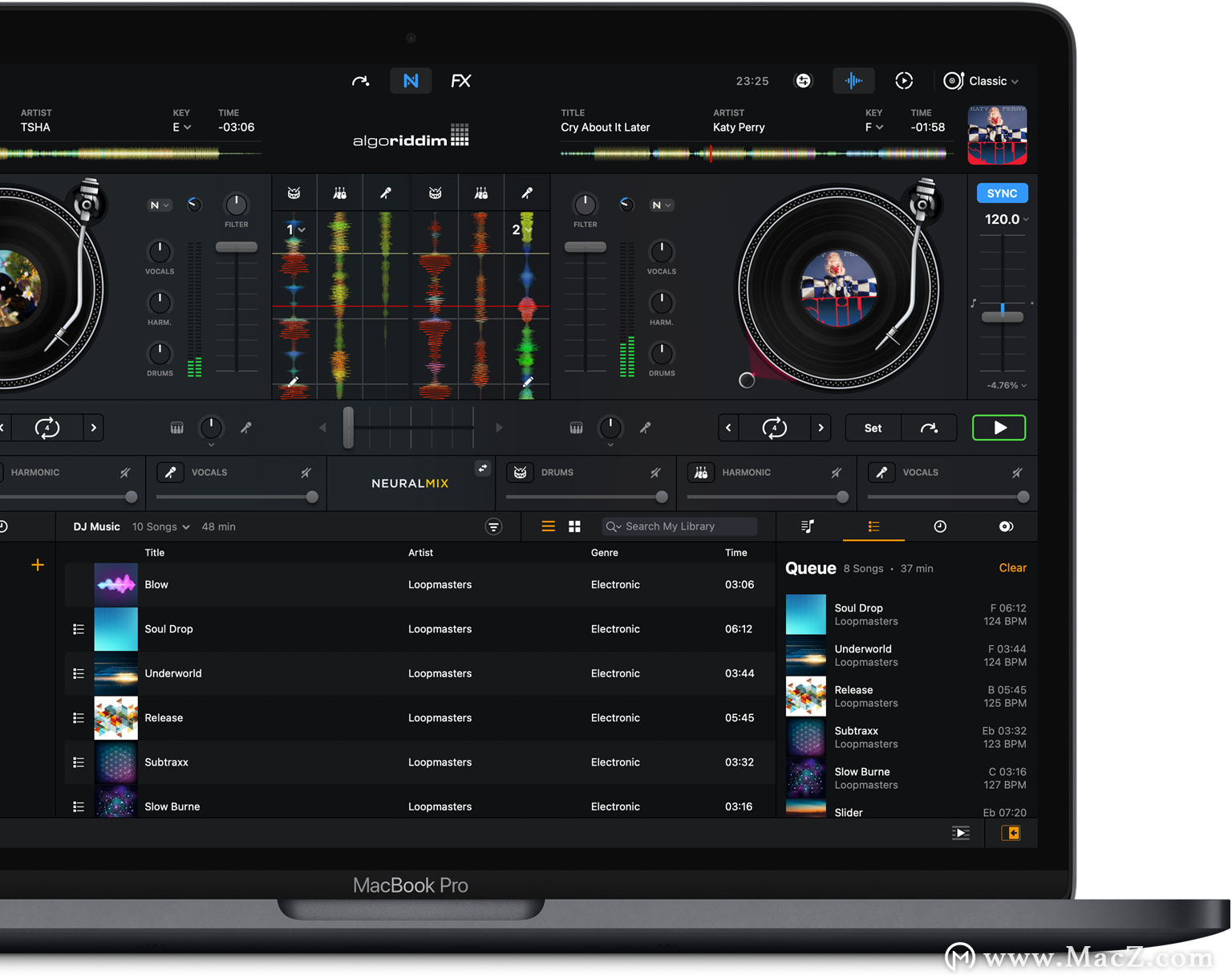This screenshot has height=979, width=1232.
Task: Sort library by Artist column
Action: pyautogui.click(x=420, y=553)
